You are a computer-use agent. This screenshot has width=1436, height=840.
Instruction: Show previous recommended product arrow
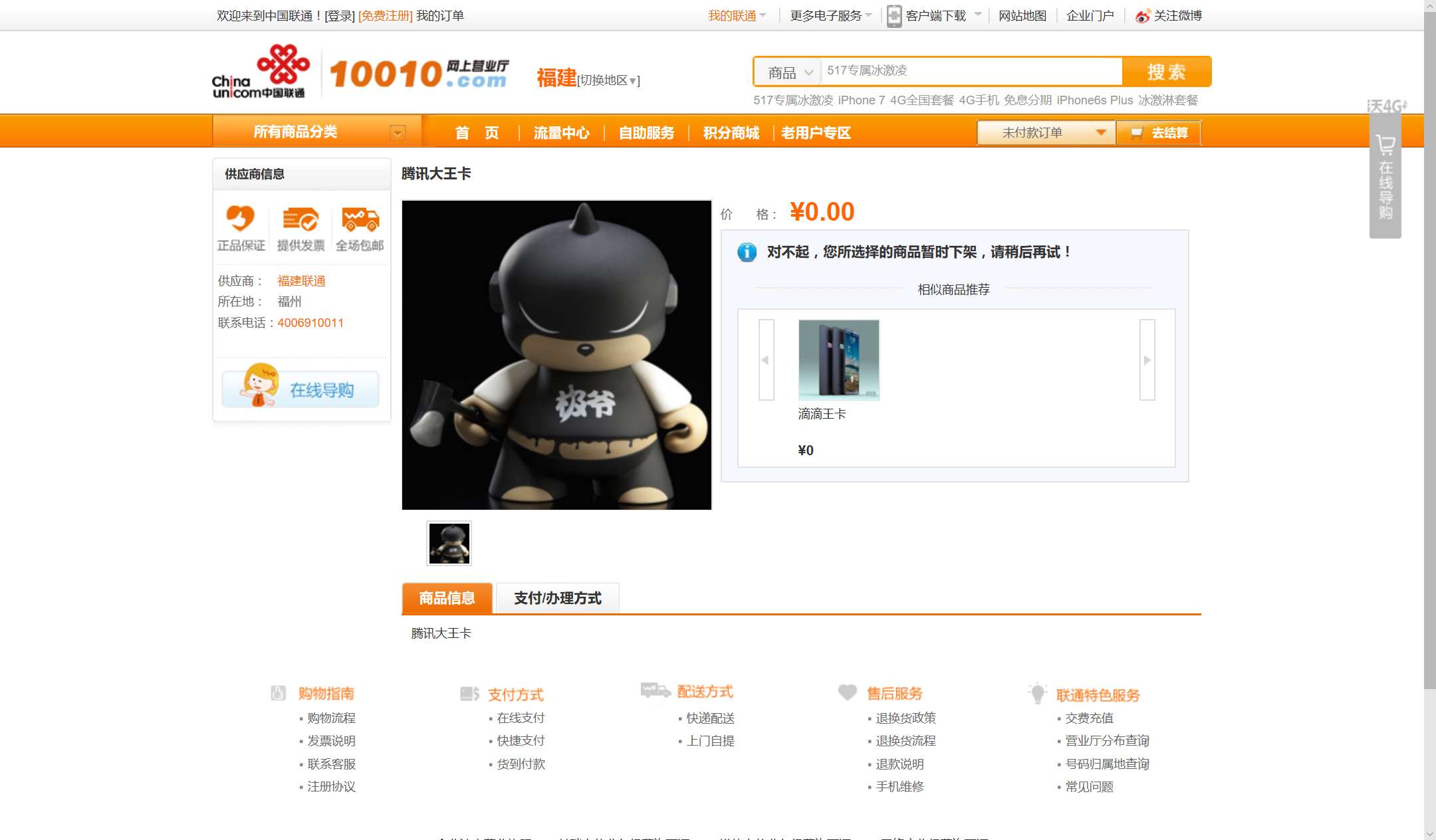[767, 360]
